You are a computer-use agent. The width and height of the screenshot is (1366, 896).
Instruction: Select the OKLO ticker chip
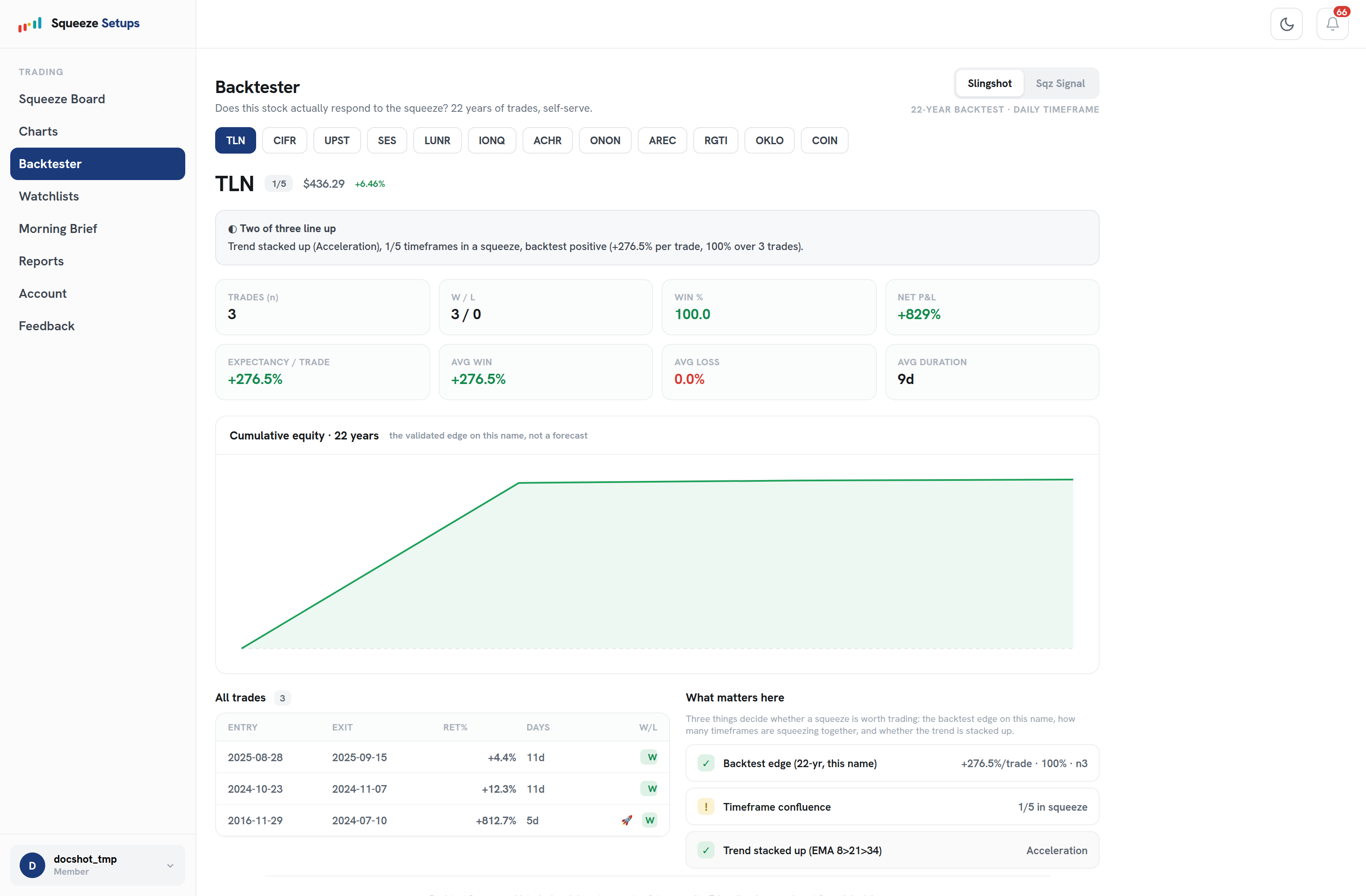[x=769, y=140]
